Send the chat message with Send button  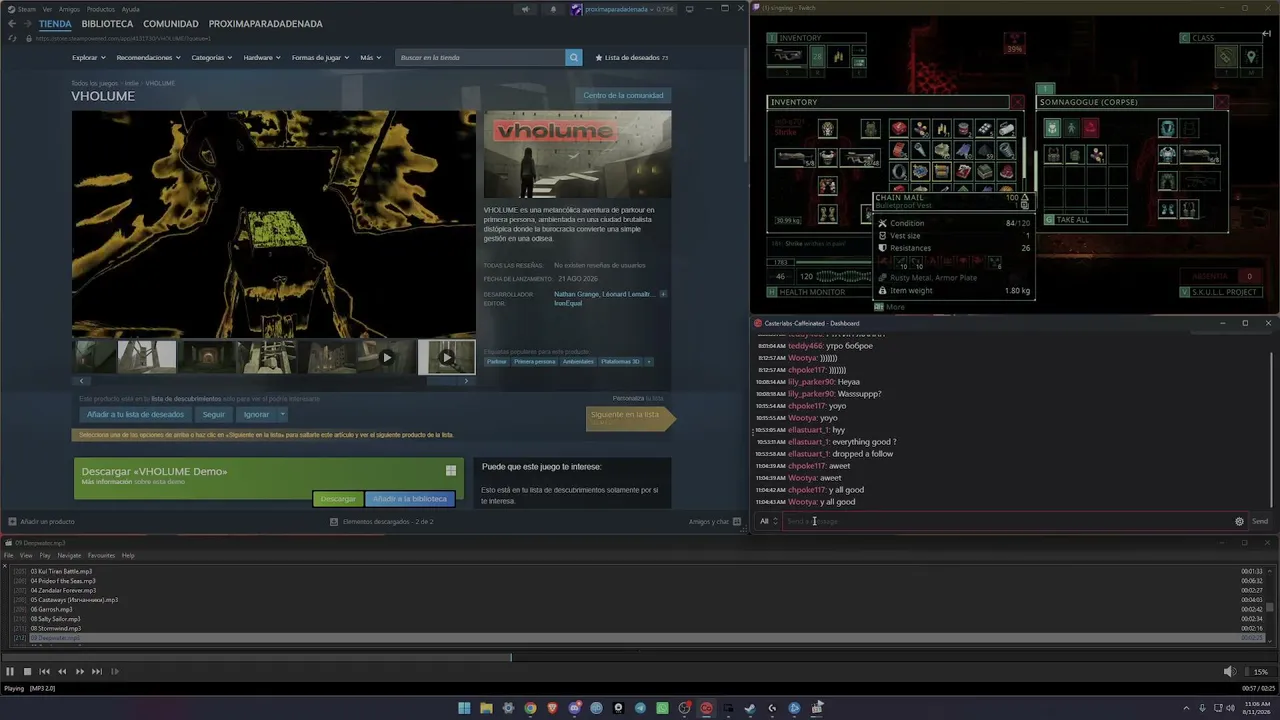(1260, 521)
